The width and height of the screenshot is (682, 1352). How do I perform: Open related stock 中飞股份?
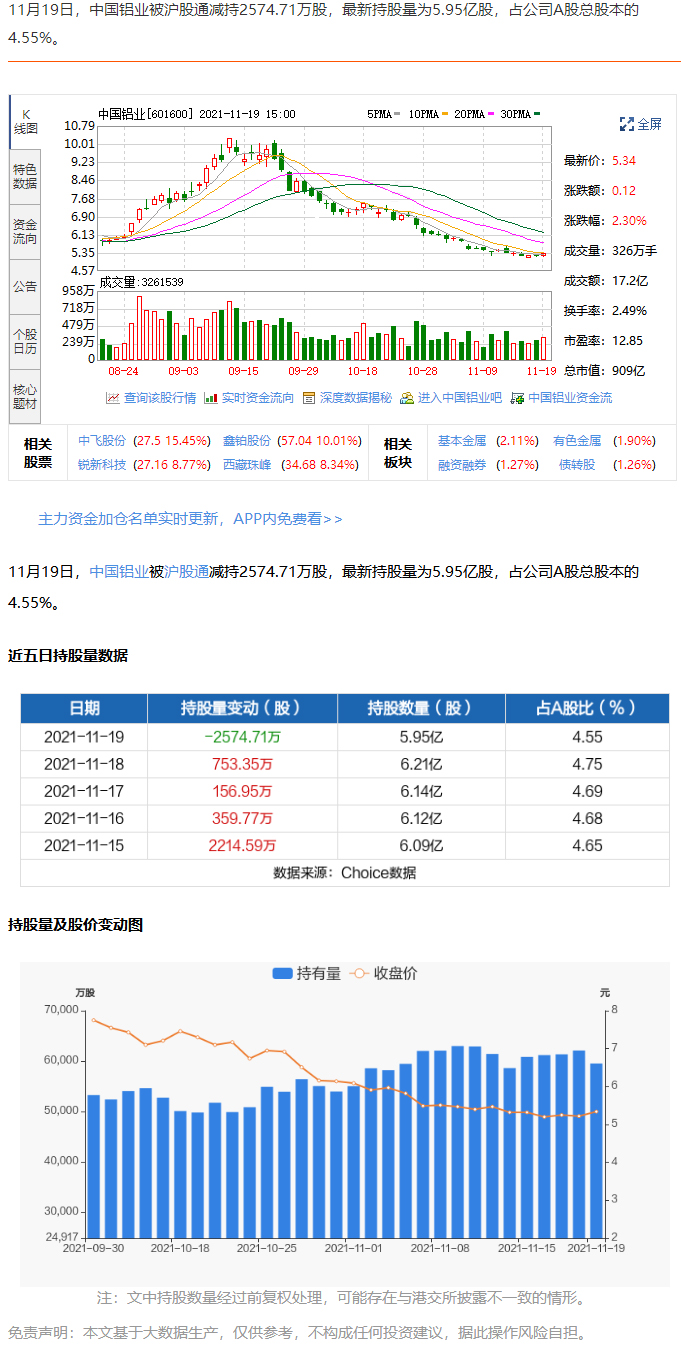(102, 440)
